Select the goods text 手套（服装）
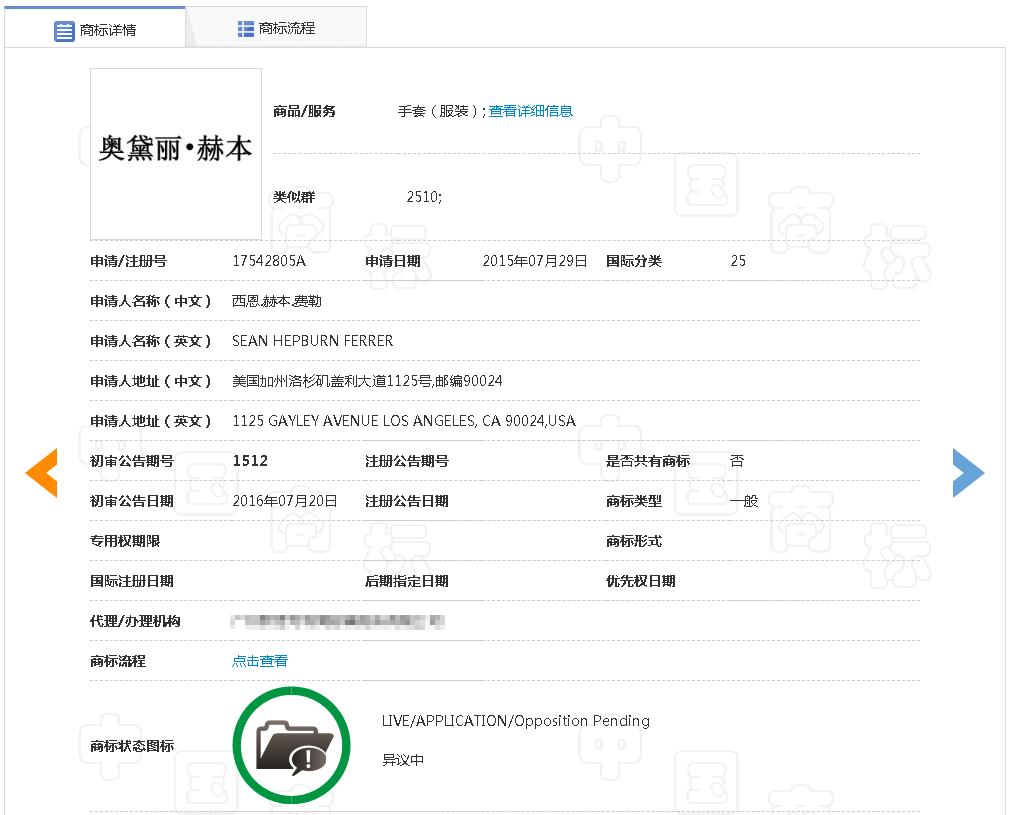1010x815 pixels. tap(438, 111)
